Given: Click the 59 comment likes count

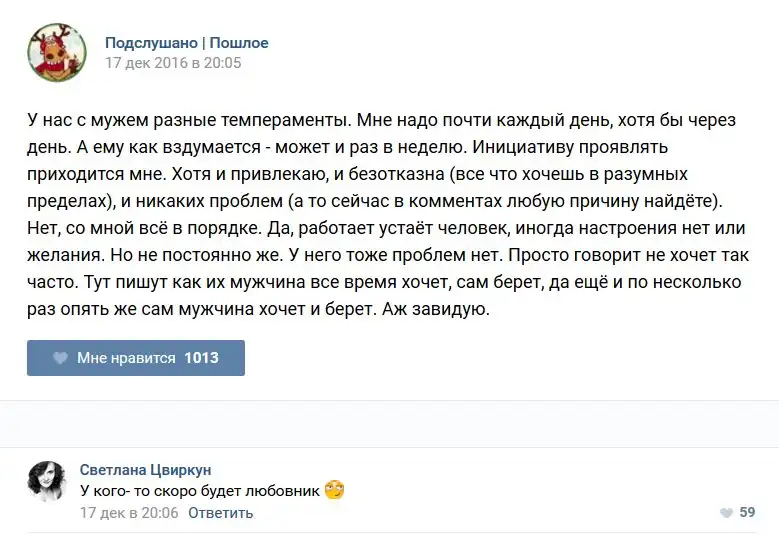Looking at the screenshot, I should tap(747, 513).
